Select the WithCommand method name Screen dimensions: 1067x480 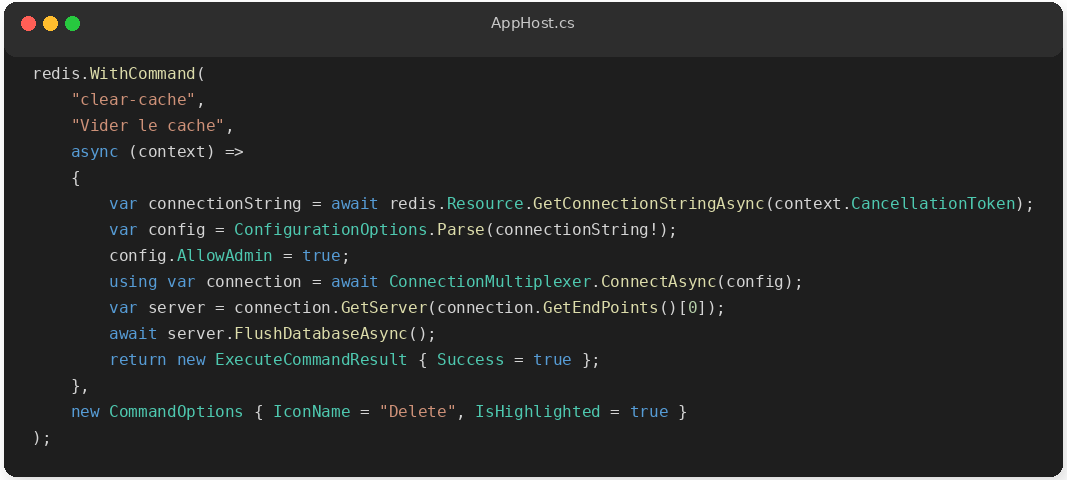(143, 73)
